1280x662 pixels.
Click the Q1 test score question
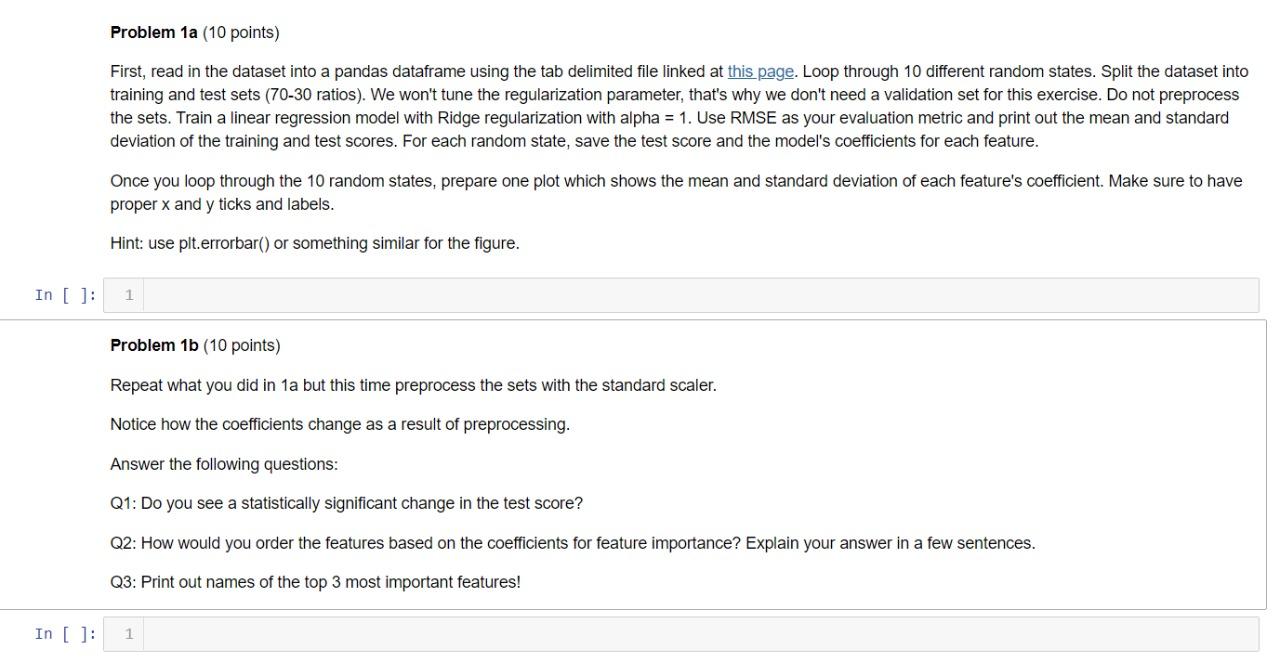click(x=346, y=503)
